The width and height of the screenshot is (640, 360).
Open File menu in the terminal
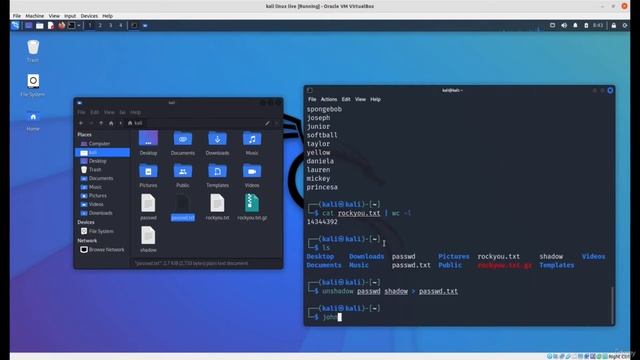312,99
